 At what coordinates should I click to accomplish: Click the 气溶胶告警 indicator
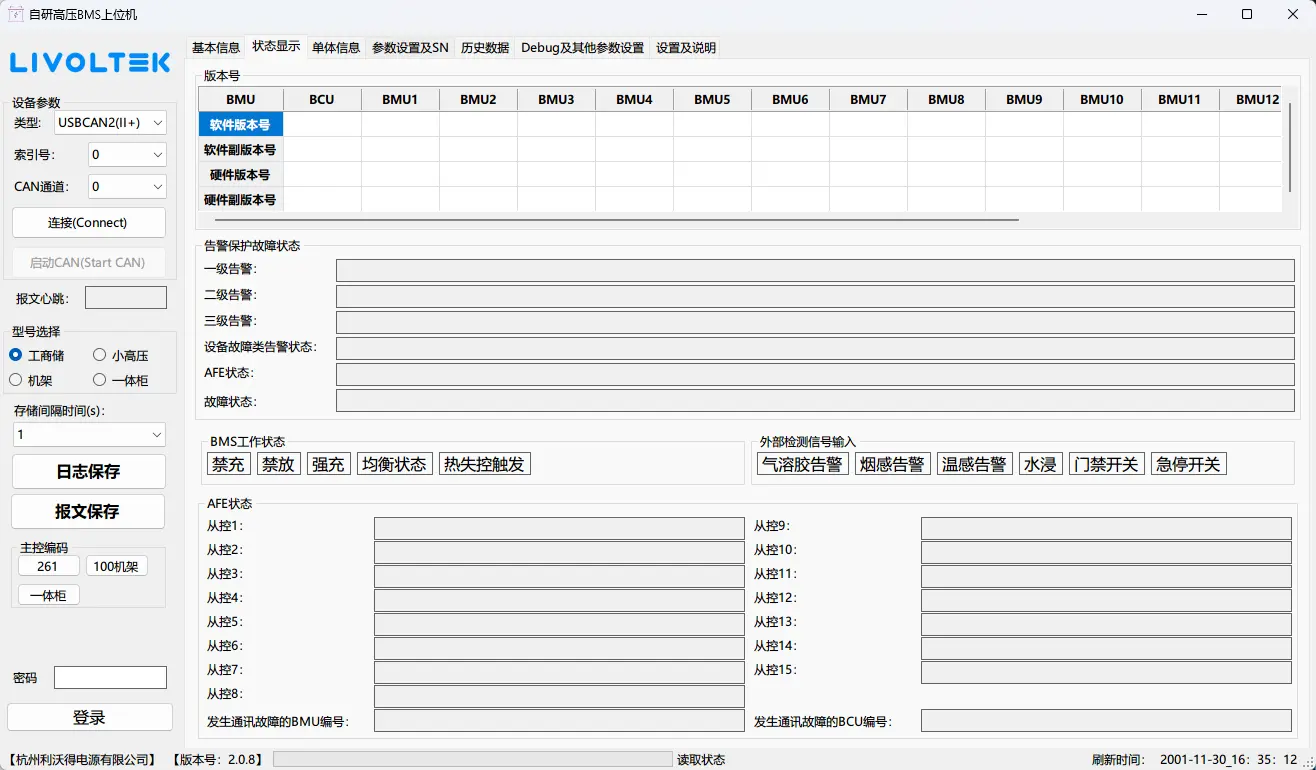pos(802,464)
